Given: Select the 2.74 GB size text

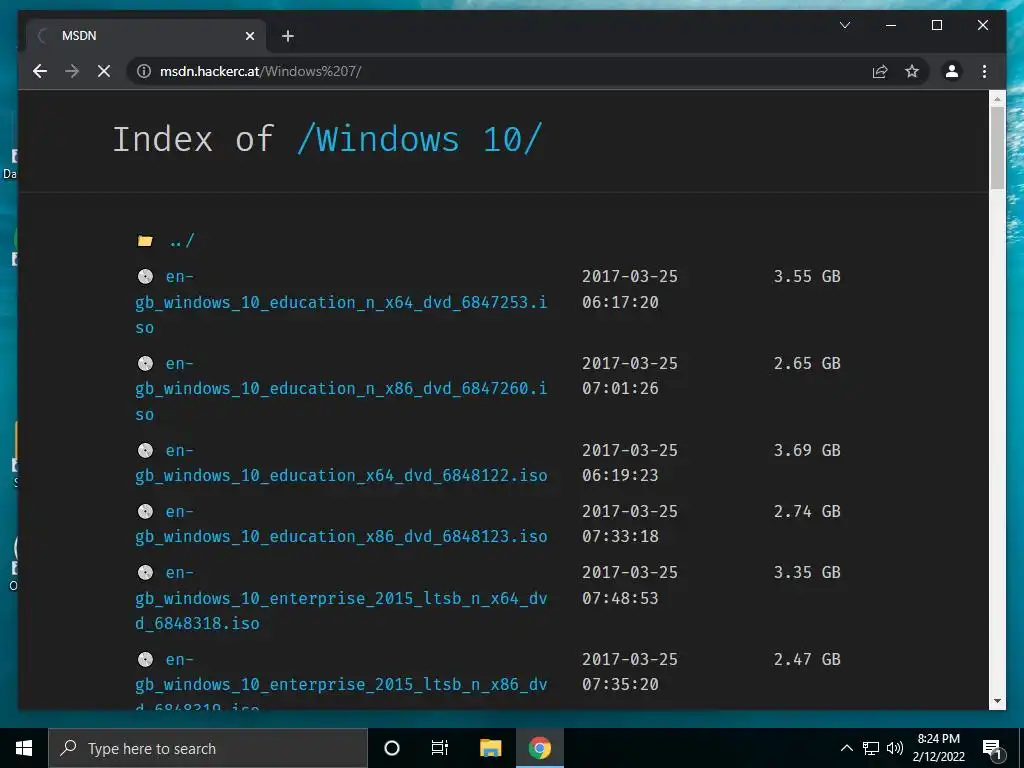Looking at the screenshot, I should pos(807,511).
